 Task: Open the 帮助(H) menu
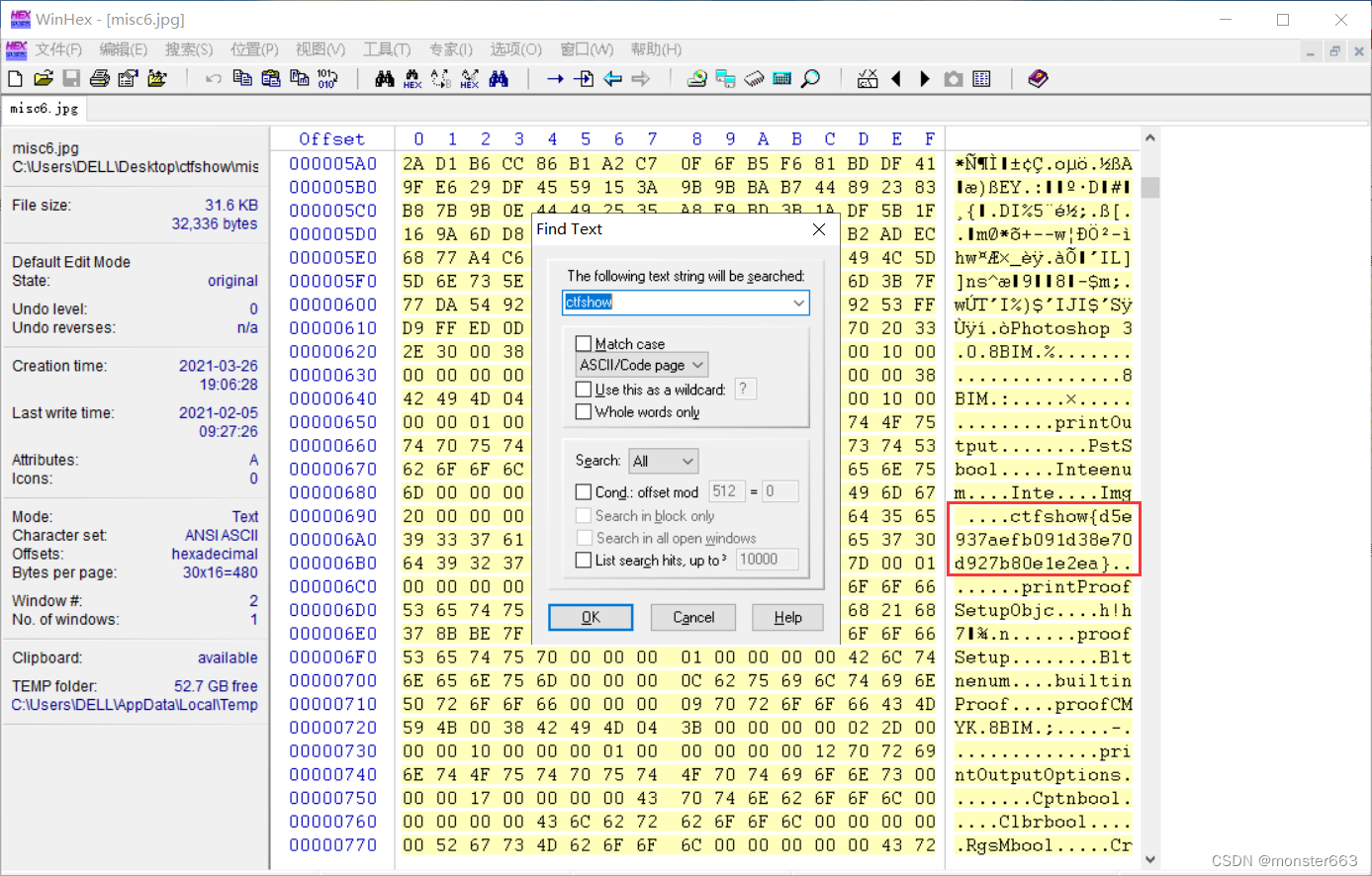656,49
